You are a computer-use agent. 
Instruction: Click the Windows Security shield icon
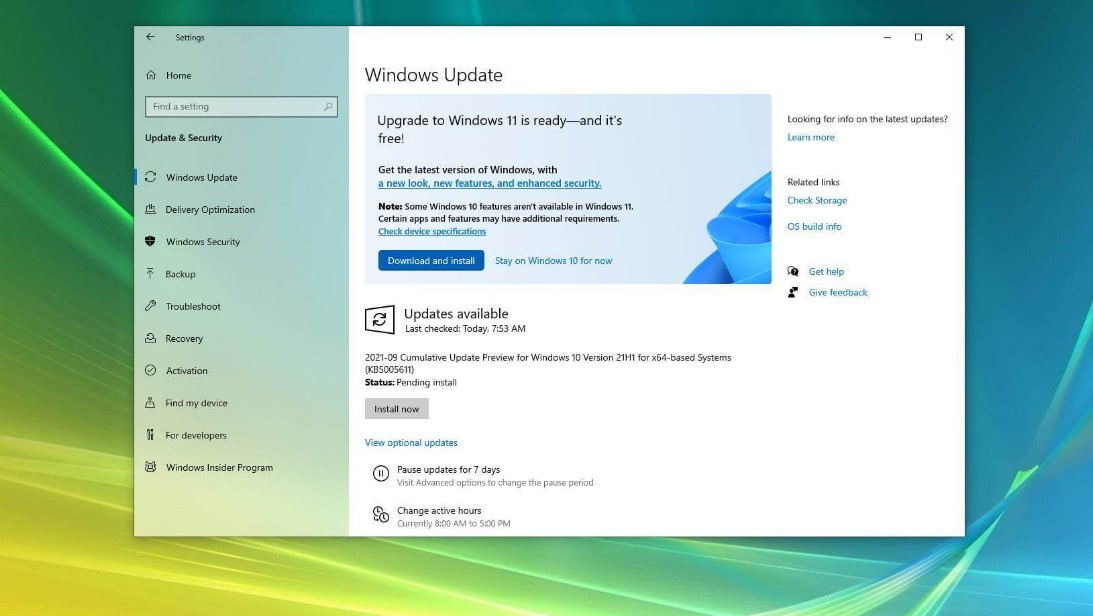point(151,241)
